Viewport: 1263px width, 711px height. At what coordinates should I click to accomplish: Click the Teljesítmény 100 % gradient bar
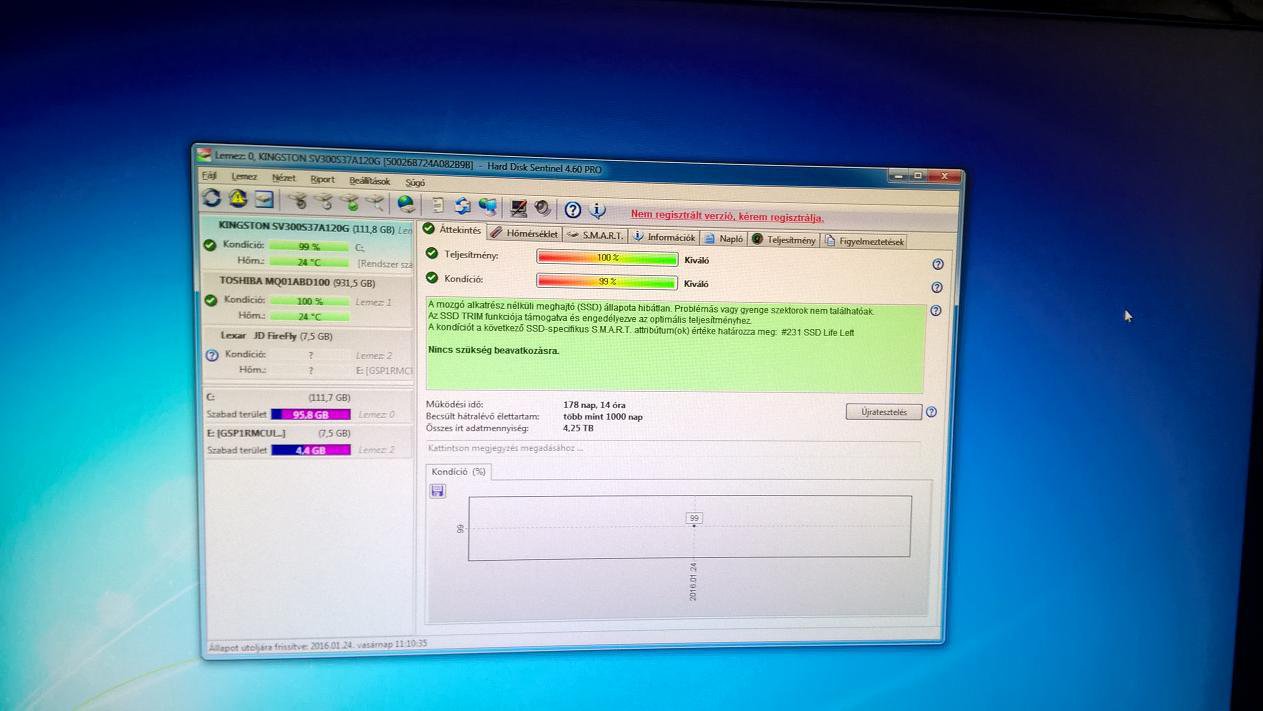click(606, 258)
